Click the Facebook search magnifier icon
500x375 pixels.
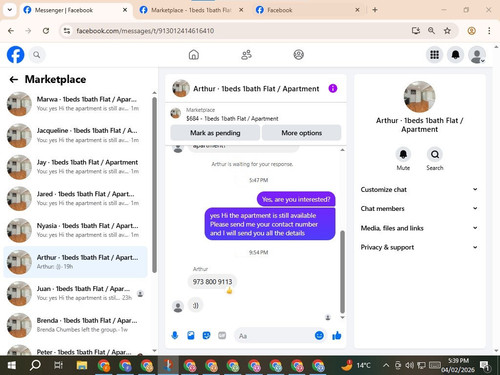coord(37,55)
